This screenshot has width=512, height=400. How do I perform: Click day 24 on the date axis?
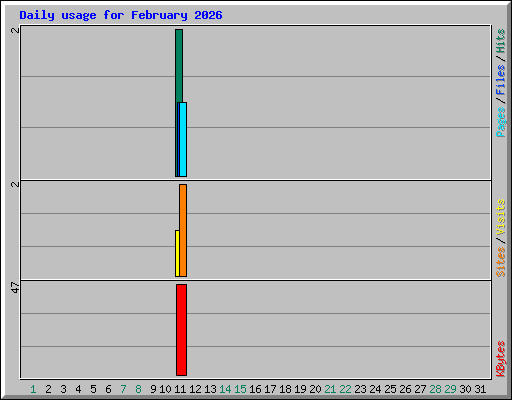(375, 389)
